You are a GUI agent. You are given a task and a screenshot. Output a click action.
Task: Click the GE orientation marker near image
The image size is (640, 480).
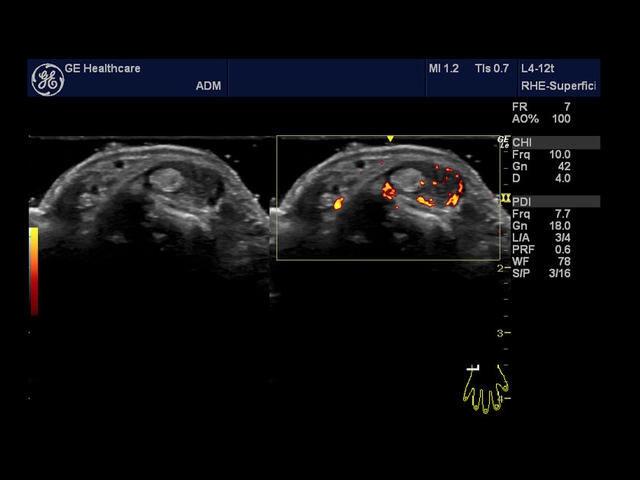pyautogui.click(x=504, y=144)
